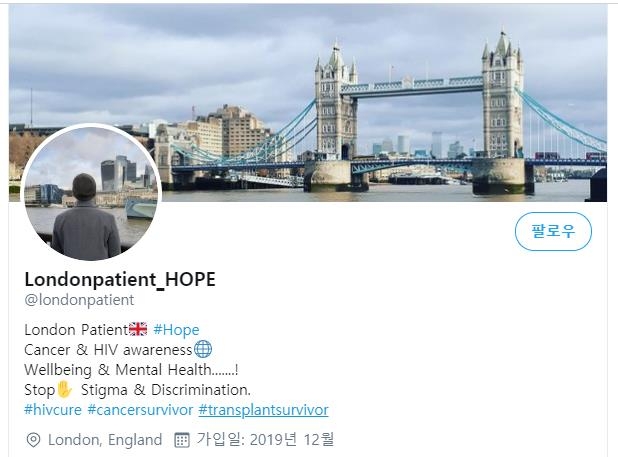The width and height of the screenshot is (618, 457).
Task: Select the #cancersurvivor hashtag link
Action: point(140,410)
